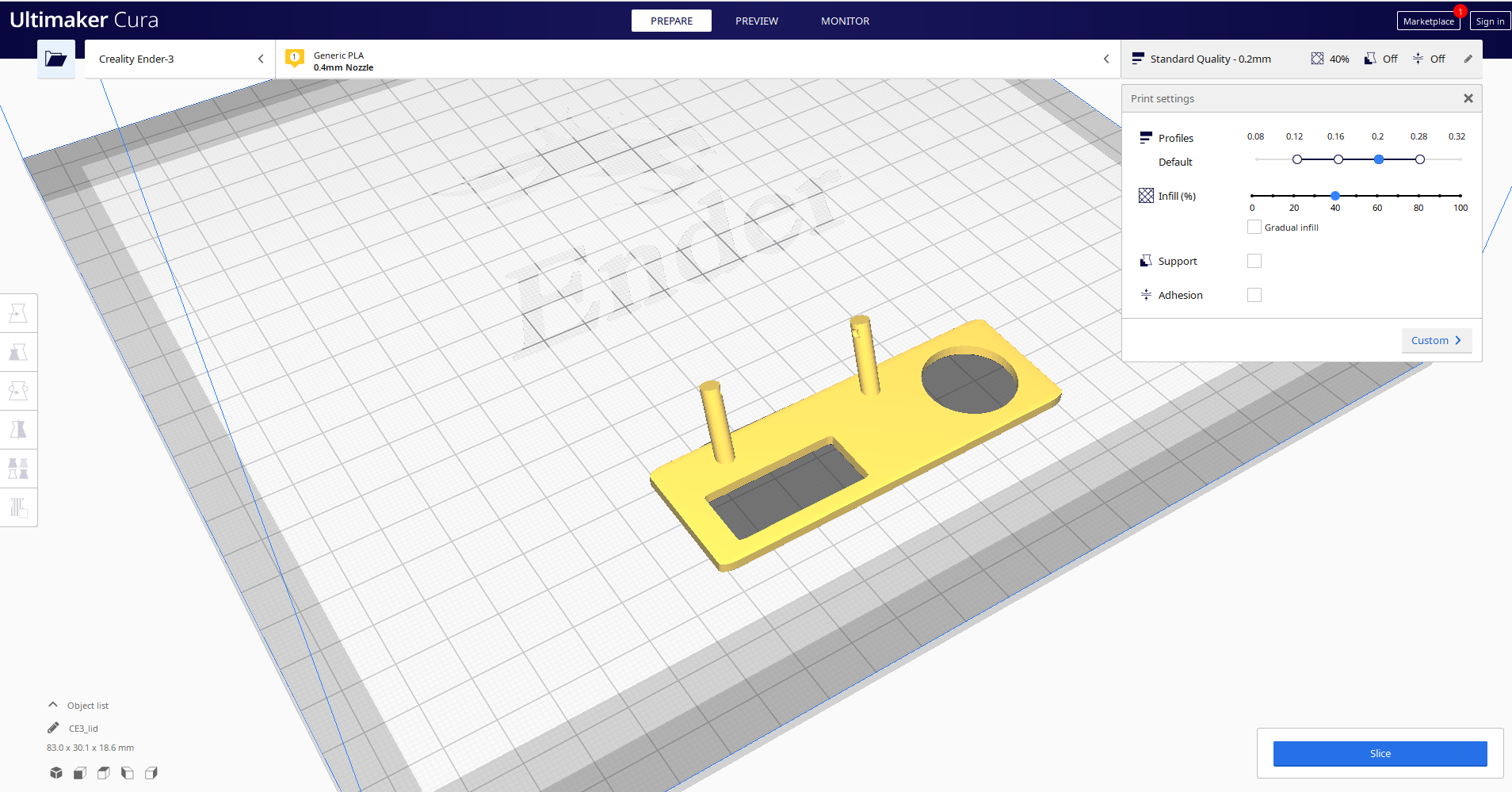Click the yellow material extruder icon
The height and width of the screenshot is (792, 1512).
(294, 59)
